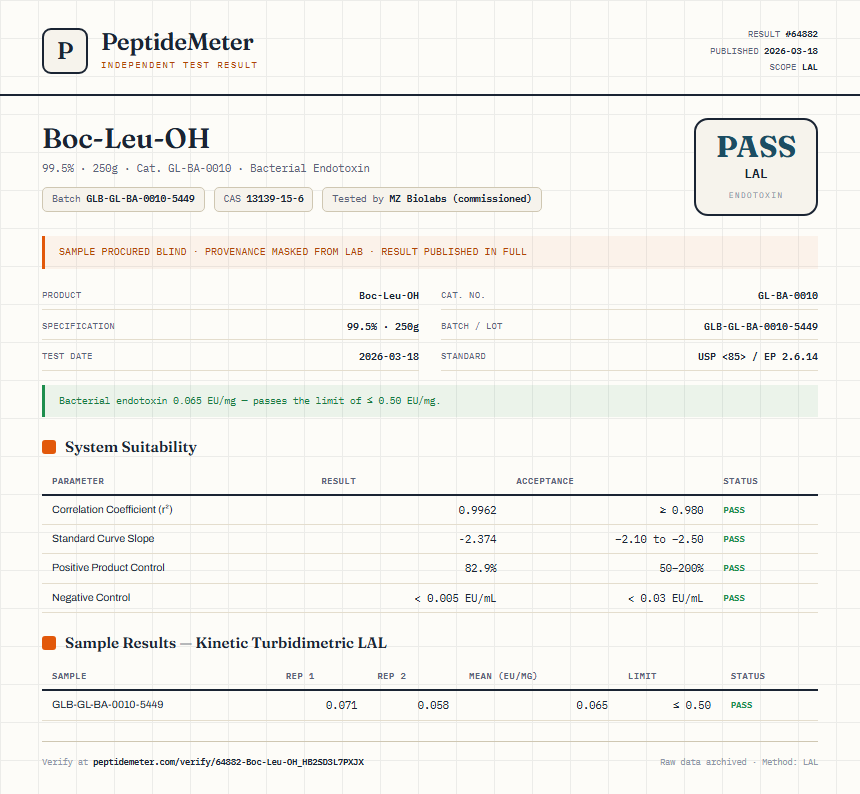Click the REP 2 column header

(x=392, y=676)
